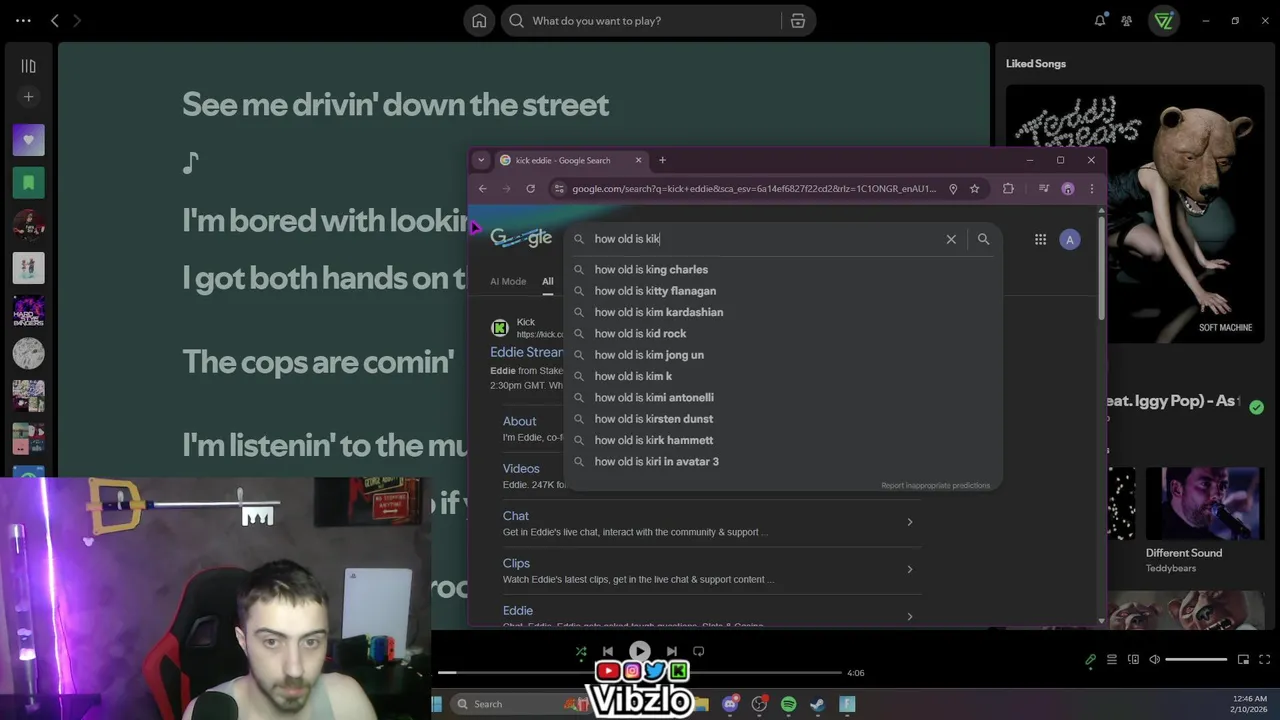The image size is (1280, 720).
Task: Open the Google apps grid
Action: tap(1040, 239)
